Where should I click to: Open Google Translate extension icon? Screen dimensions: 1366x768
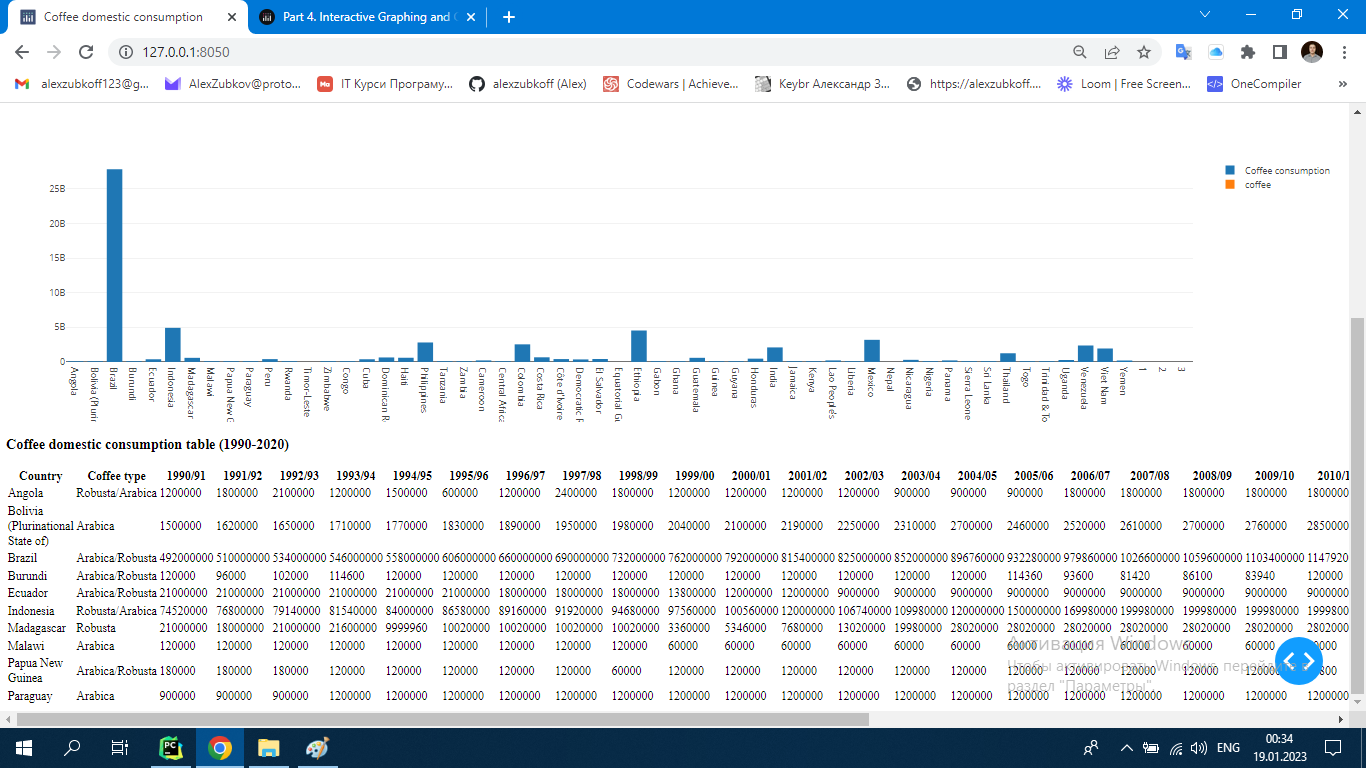[1183, 52]
